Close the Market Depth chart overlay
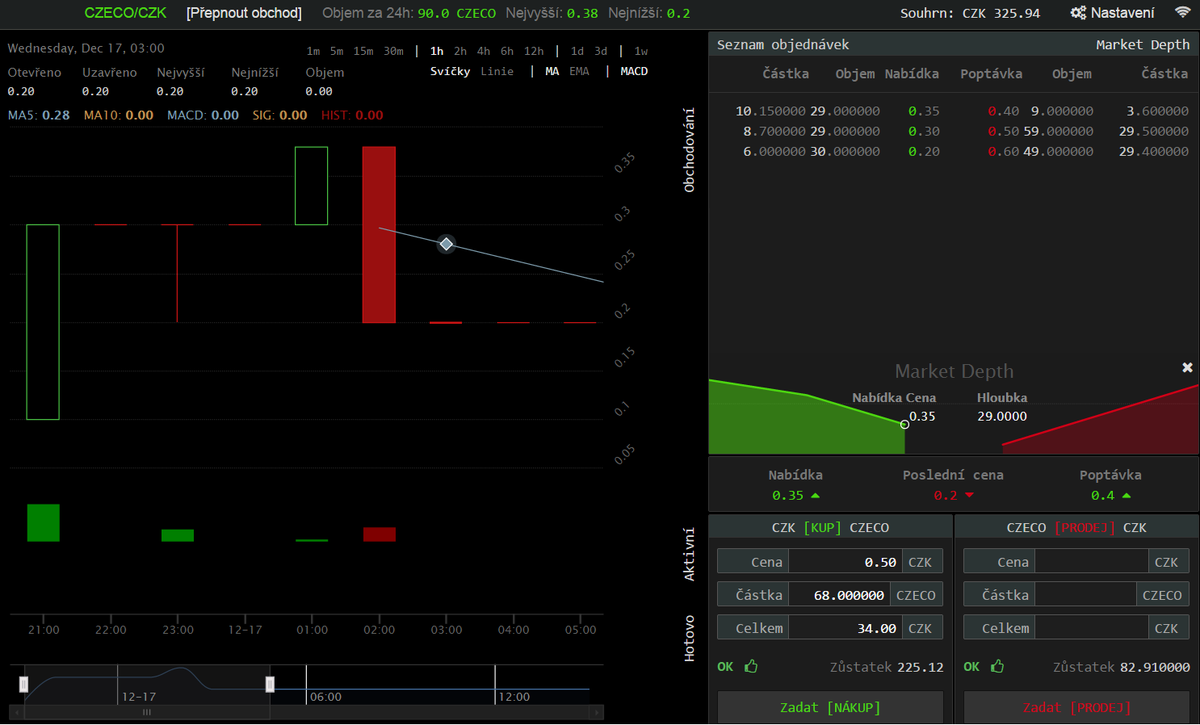Image resolution: width=1200 pixels, height=725 pixels. pyautogui.click(x=1187, y=368)
